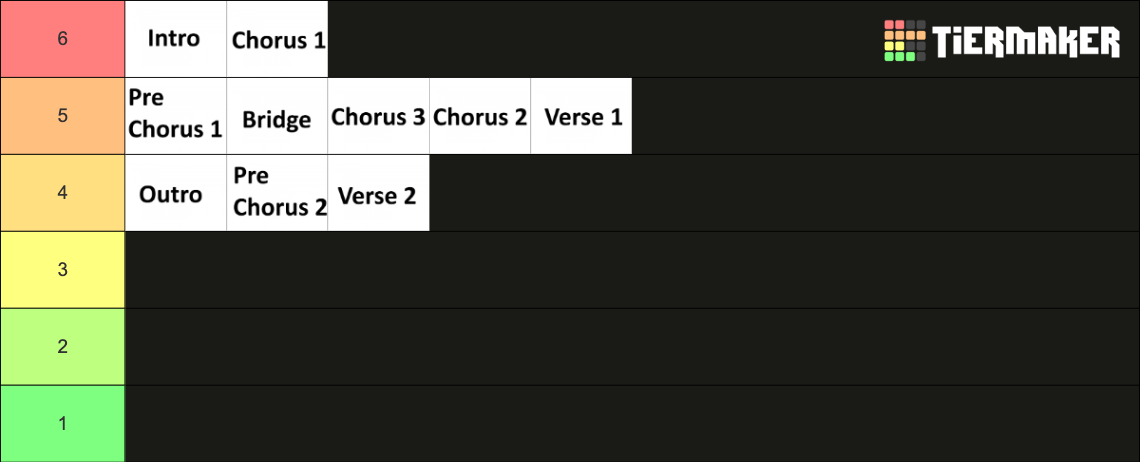The width and height of the screenshot is (1140, 462).
Task: Click the yellow tier 3 label
Action: [x=63, y=270]
